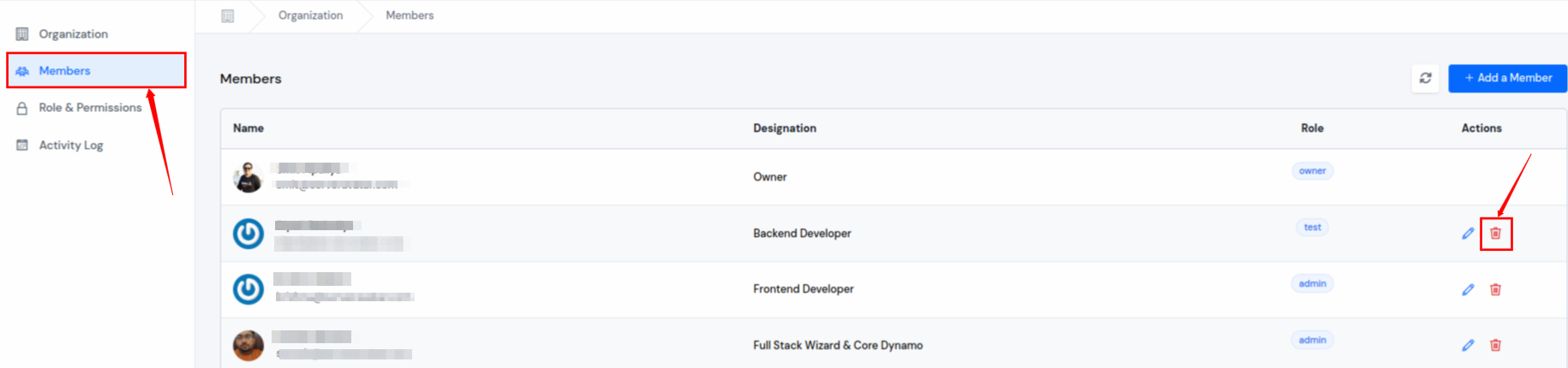
Task: Click the owner role badge
Action: pos(1312,171)
